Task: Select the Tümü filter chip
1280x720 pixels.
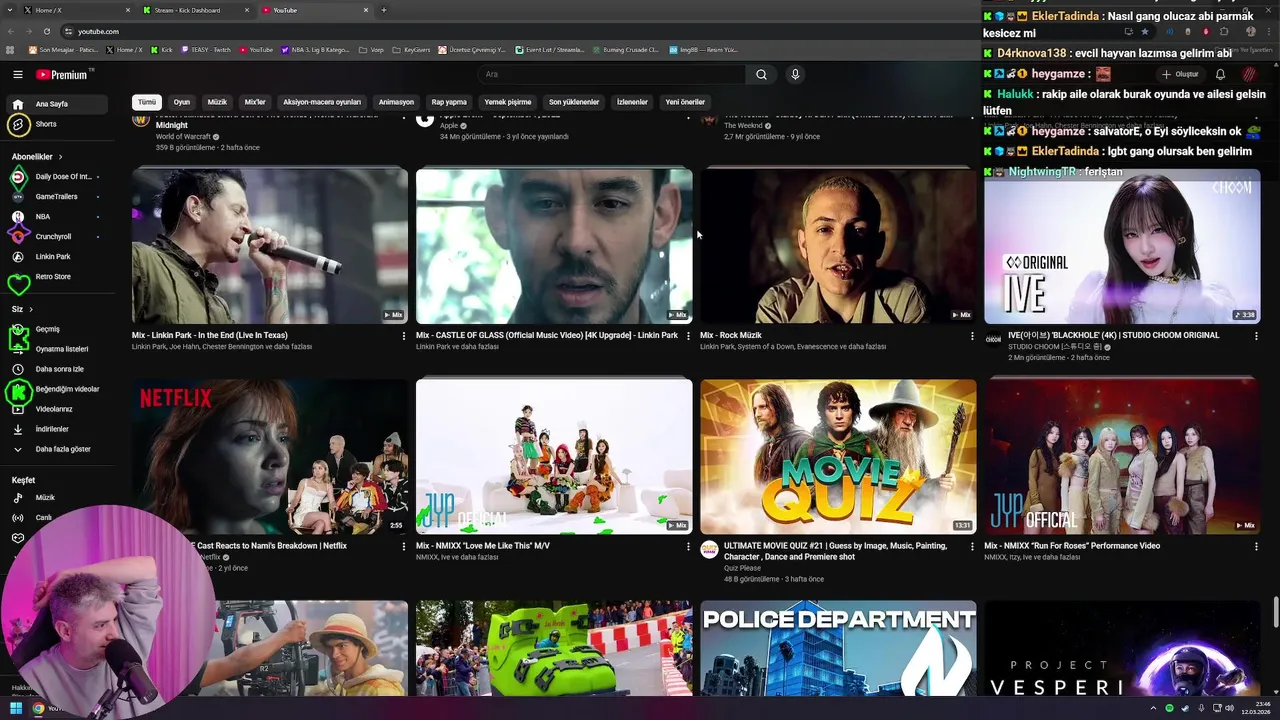Action: click(x=147, y=102)
